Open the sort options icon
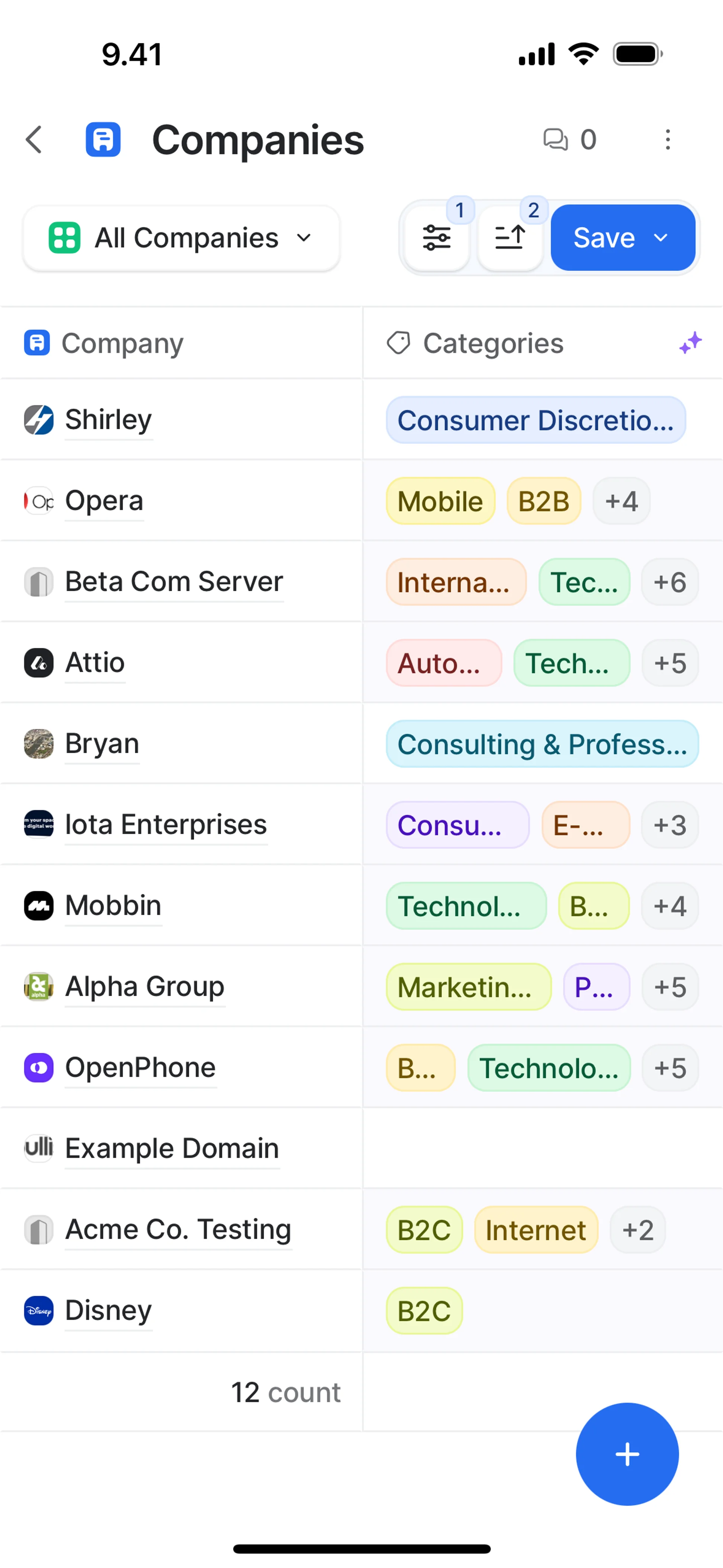This screenshot has height=1568, width=723. click(510, 238)
